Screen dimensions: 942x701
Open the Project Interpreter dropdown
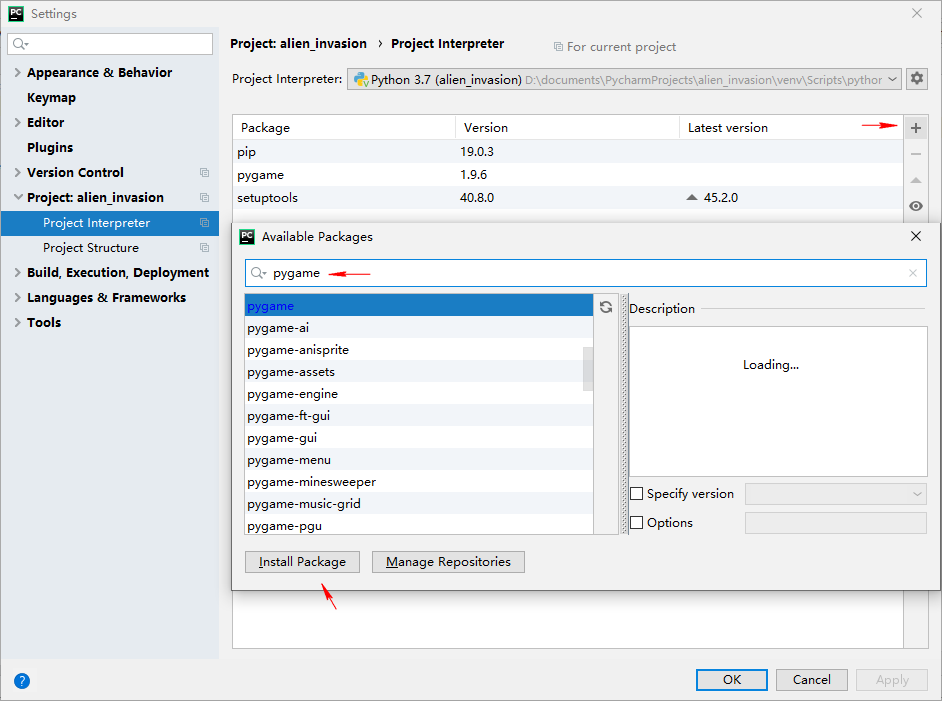pos(624,79)
